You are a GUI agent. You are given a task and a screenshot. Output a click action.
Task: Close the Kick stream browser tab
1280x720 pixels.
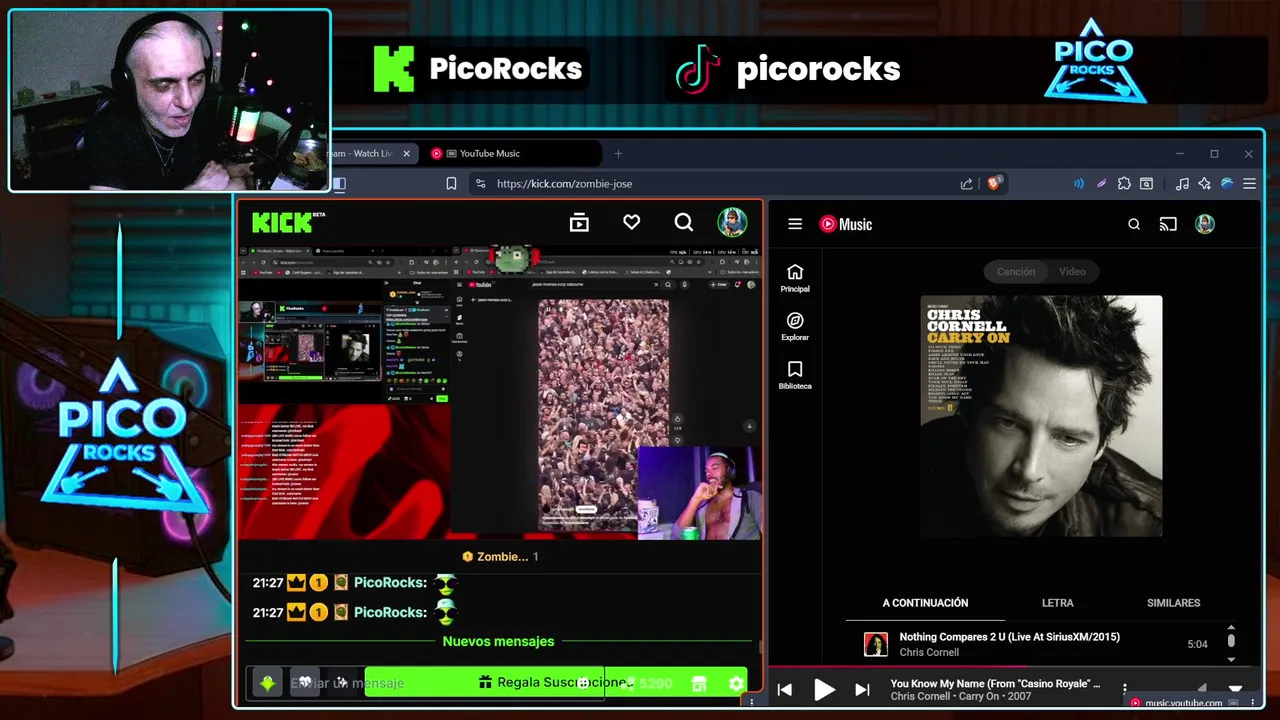pyautogui.click(x=406, y=153)
